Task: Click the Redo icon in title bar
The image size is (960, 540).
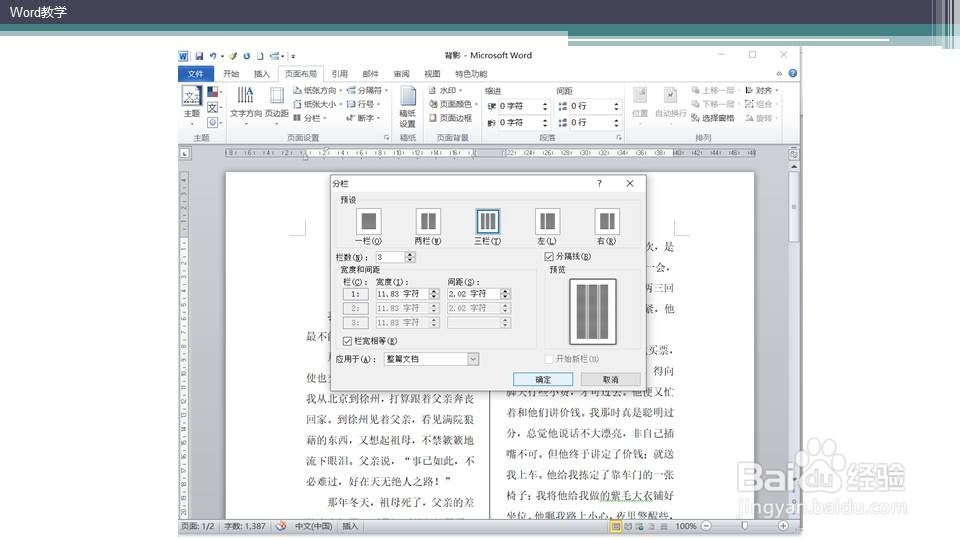Action: click(246, 56)
